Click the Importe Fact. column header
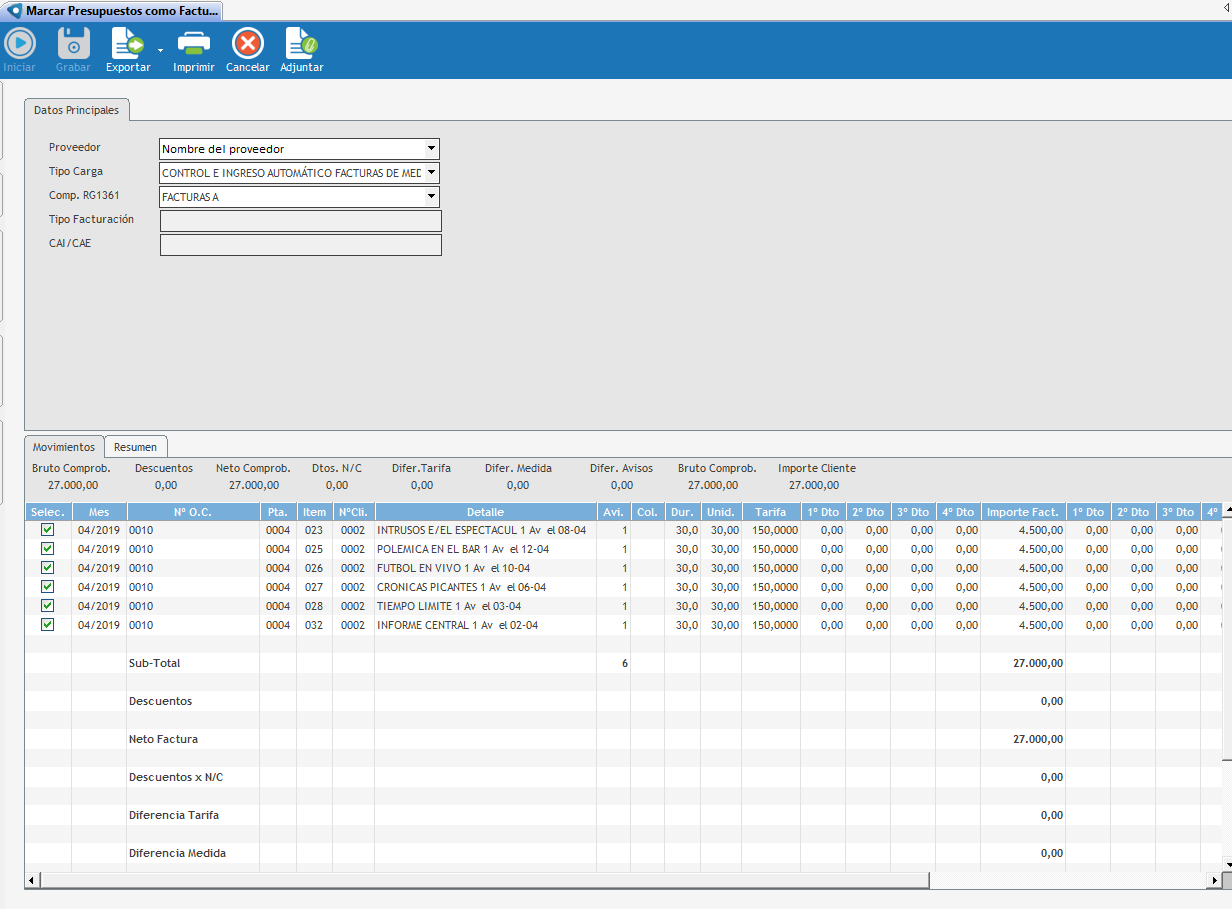 click(1022, 512)
